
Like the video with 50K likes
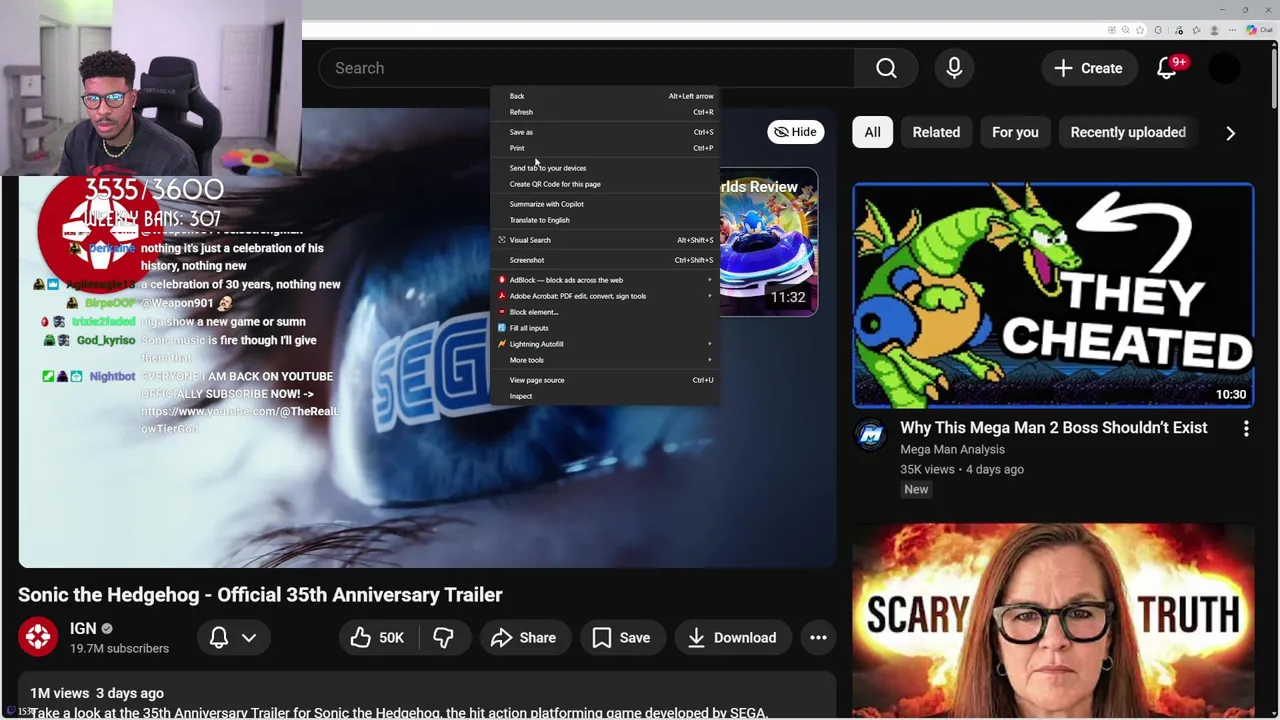[378, 637]
